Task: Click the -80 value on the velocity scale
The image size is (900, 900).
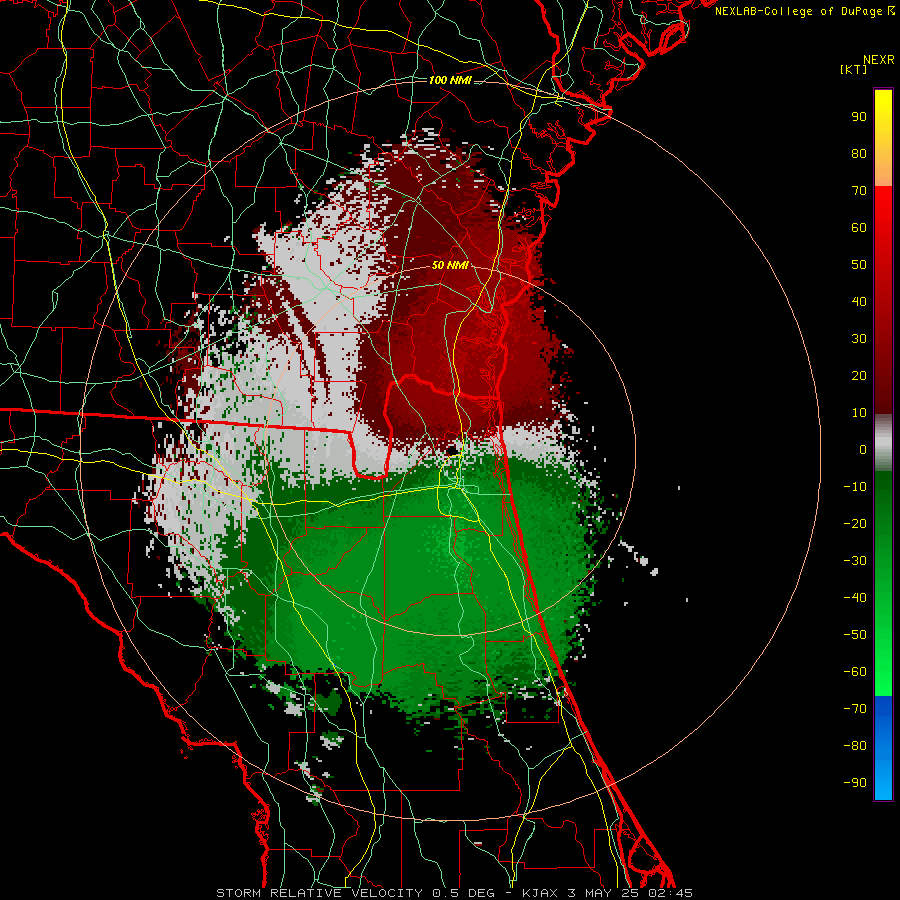Action: (x=855, y=746)
